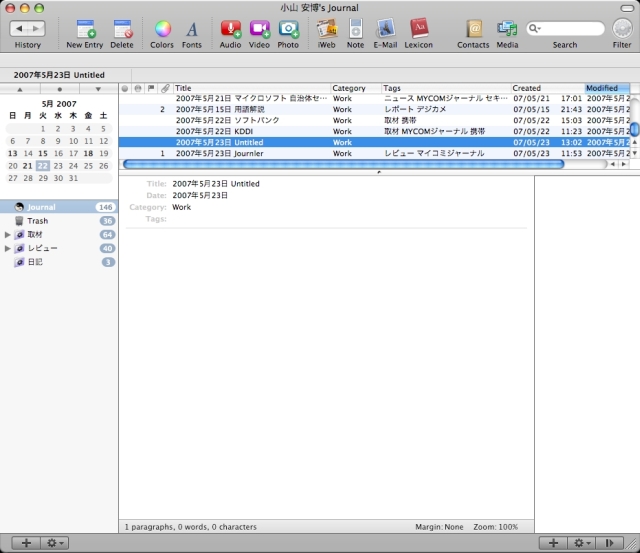Click the attachment paperclip column header

click(x=165, y=88)
